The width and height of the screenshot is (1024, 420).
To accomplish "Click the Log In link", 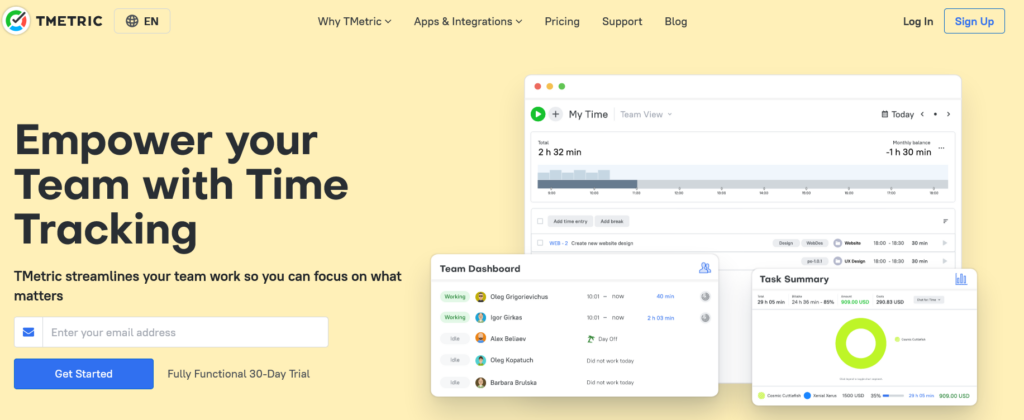I will coord(918,22).
